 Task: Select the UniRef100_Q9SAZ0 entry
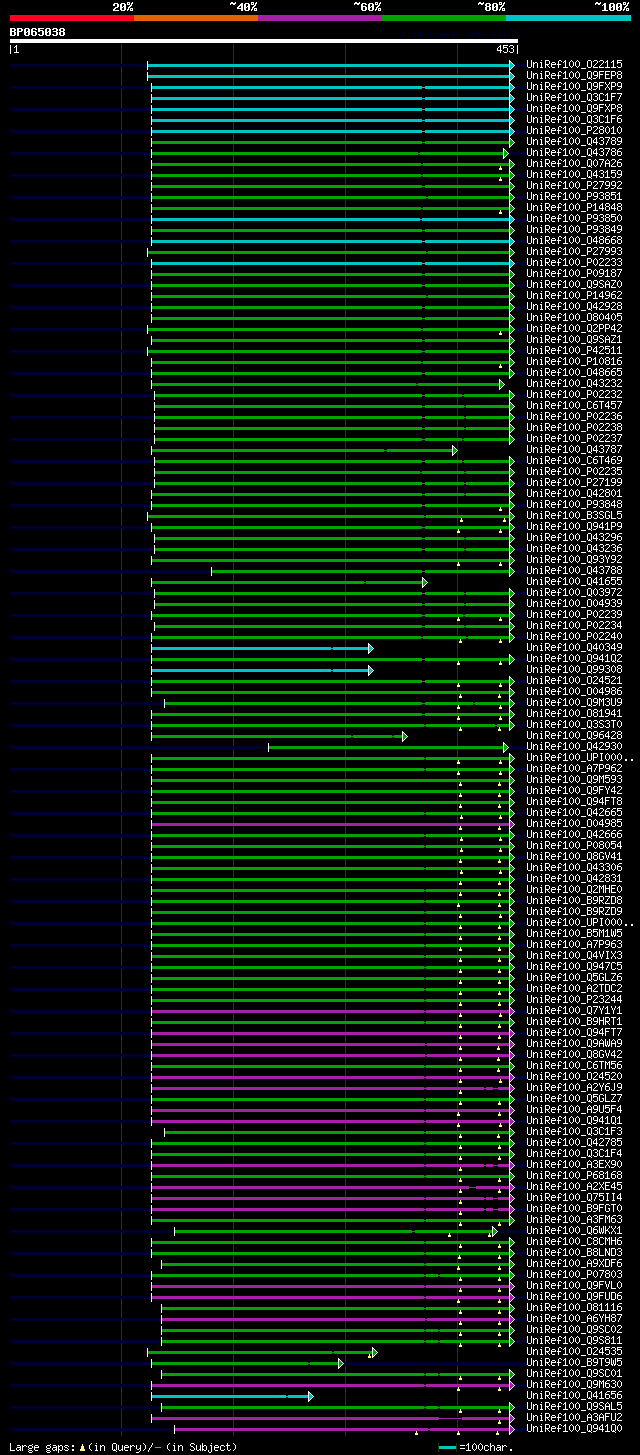point(574,285)
